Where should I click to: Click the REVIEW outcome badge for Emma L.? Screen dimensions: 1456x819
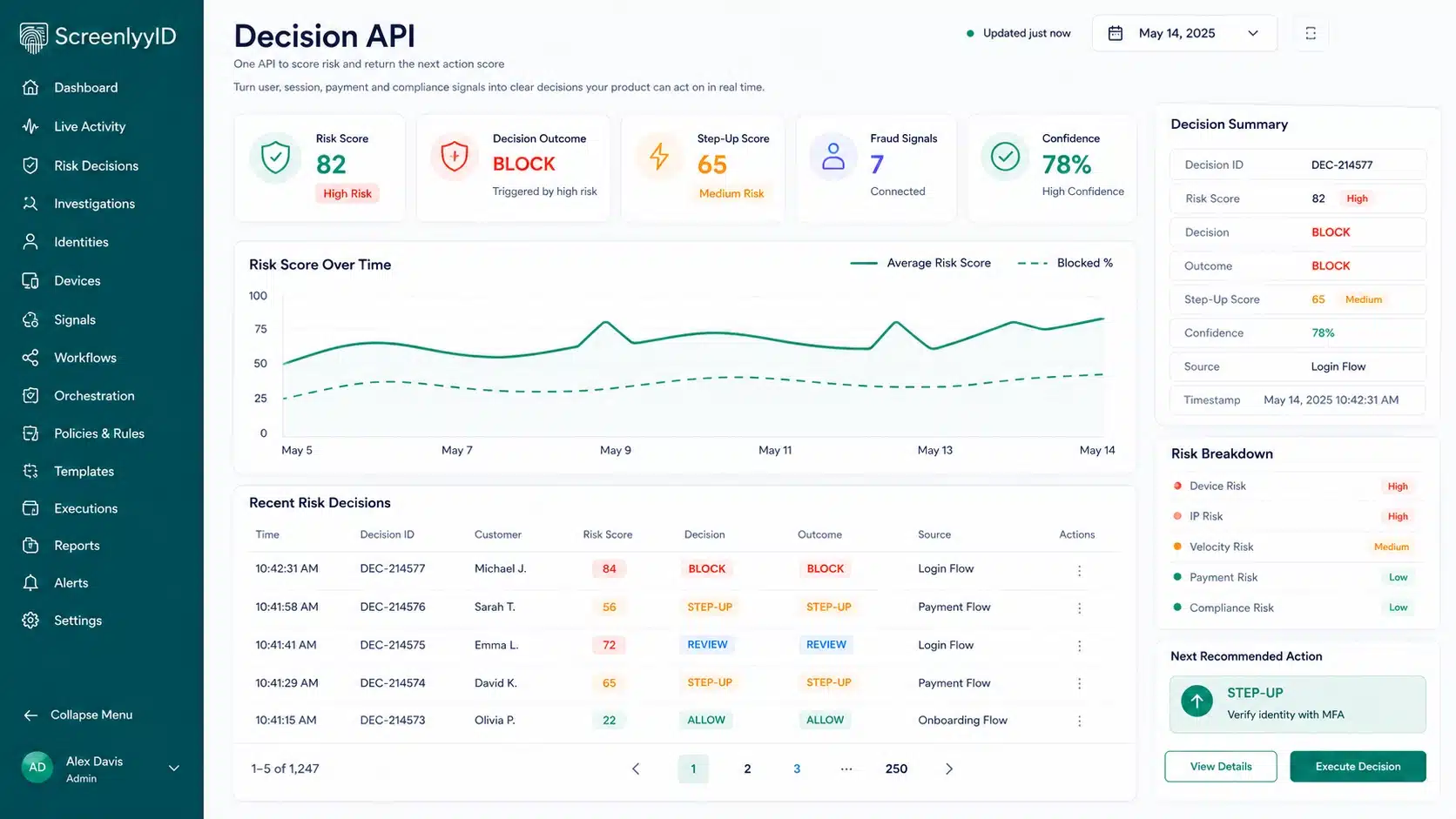(826, 645)
